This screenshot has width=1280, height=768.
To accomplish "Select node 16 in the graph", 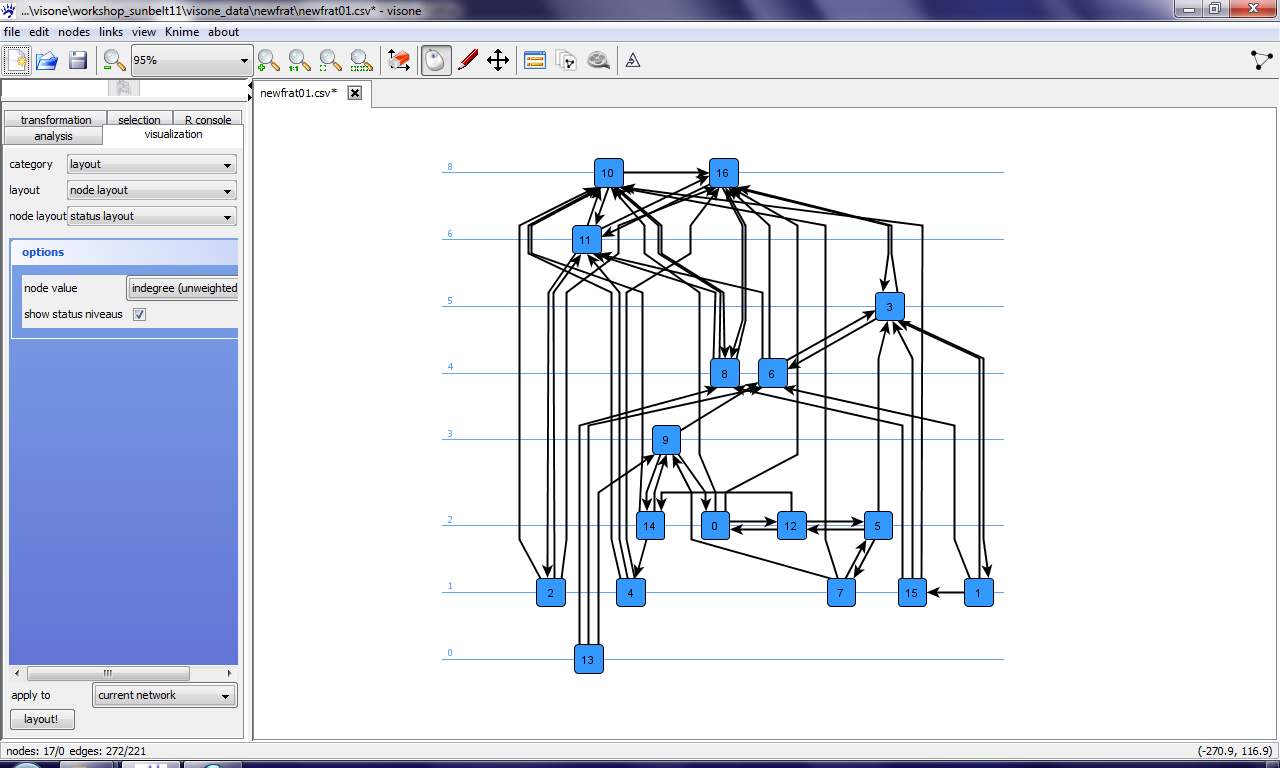I will [724, 173].
